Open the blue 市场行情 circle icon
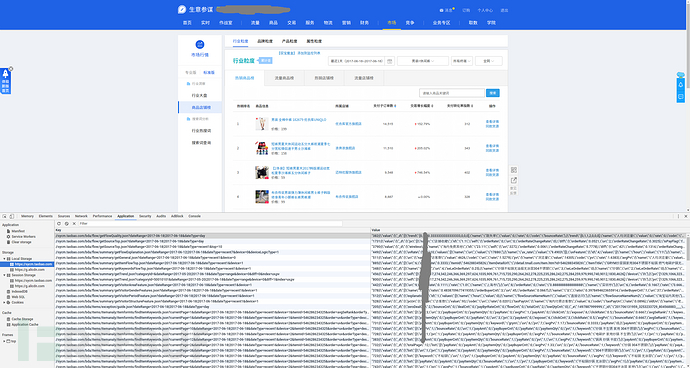Image resolution: width=690 pixels, height=368 pixels. coord(200,44)
